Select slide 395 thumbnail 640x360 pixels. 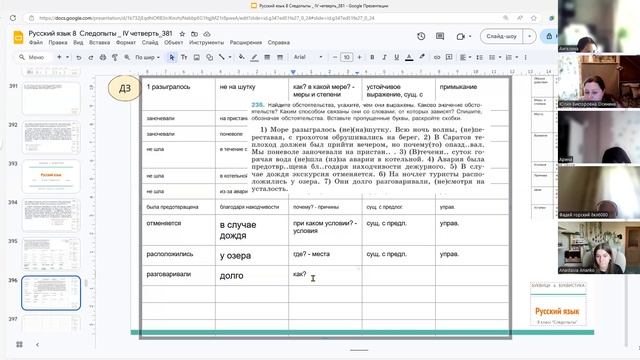pyautogui.click(x=51, y=254)
